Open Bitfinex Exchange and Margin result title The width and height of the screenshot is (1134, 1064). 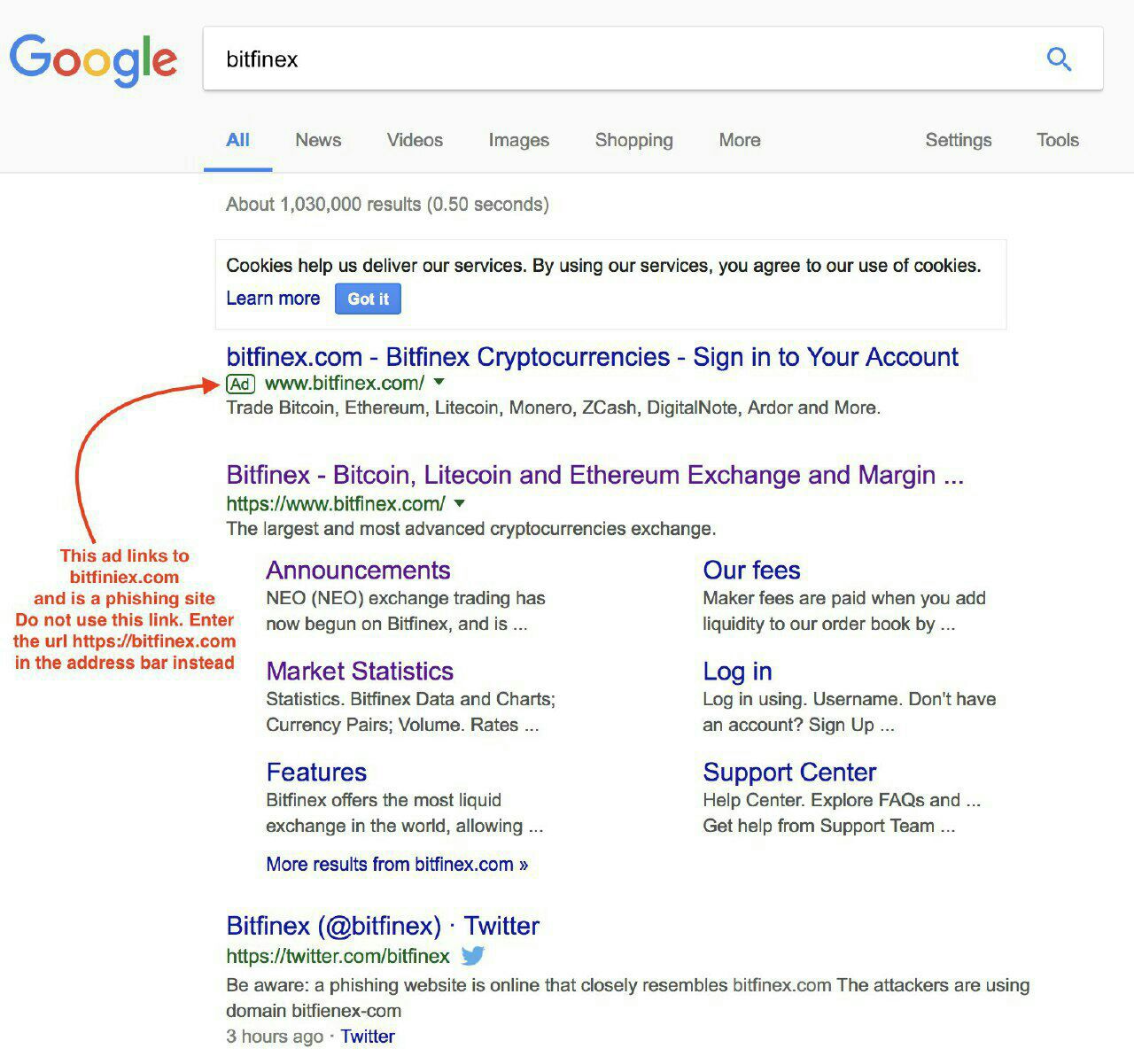594,475
